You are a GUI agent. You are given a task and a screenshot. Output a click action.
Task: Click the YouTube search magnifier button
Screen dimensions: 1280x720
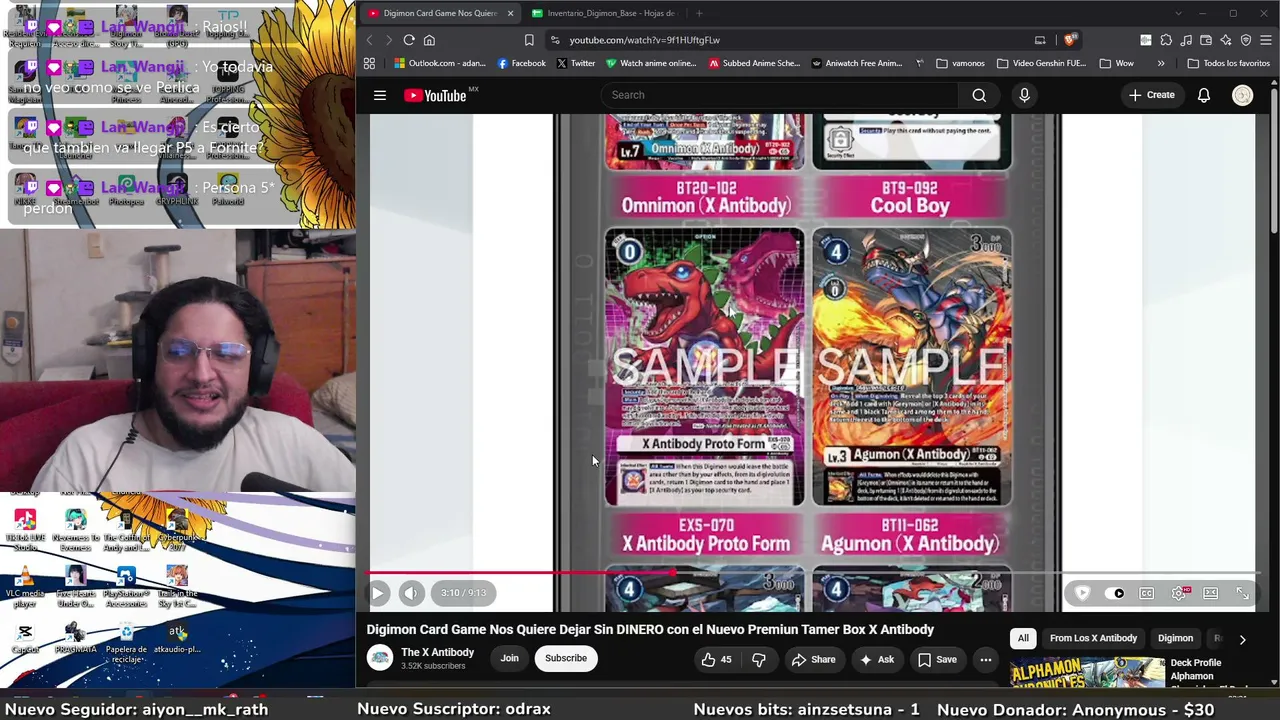point(979,95)
